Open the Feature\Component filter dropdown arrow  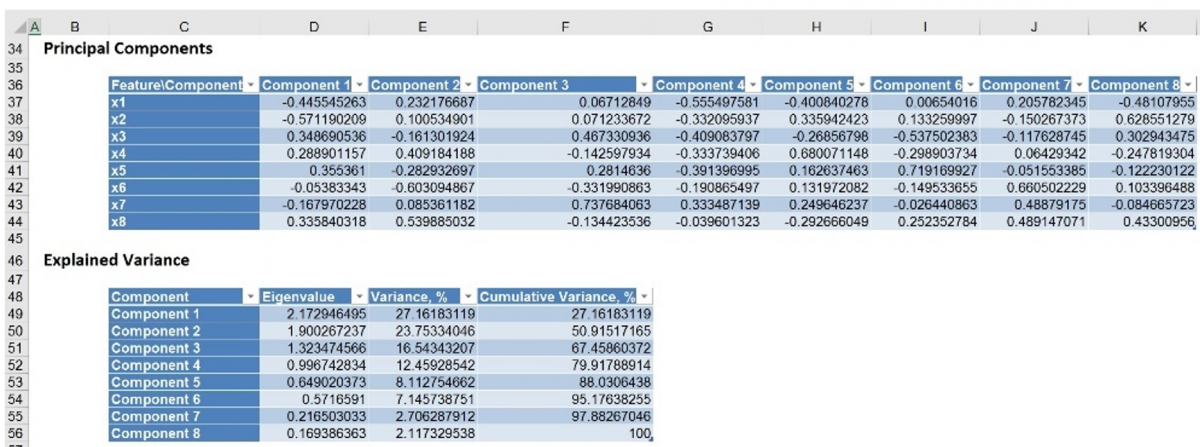(x=251, y=85)
